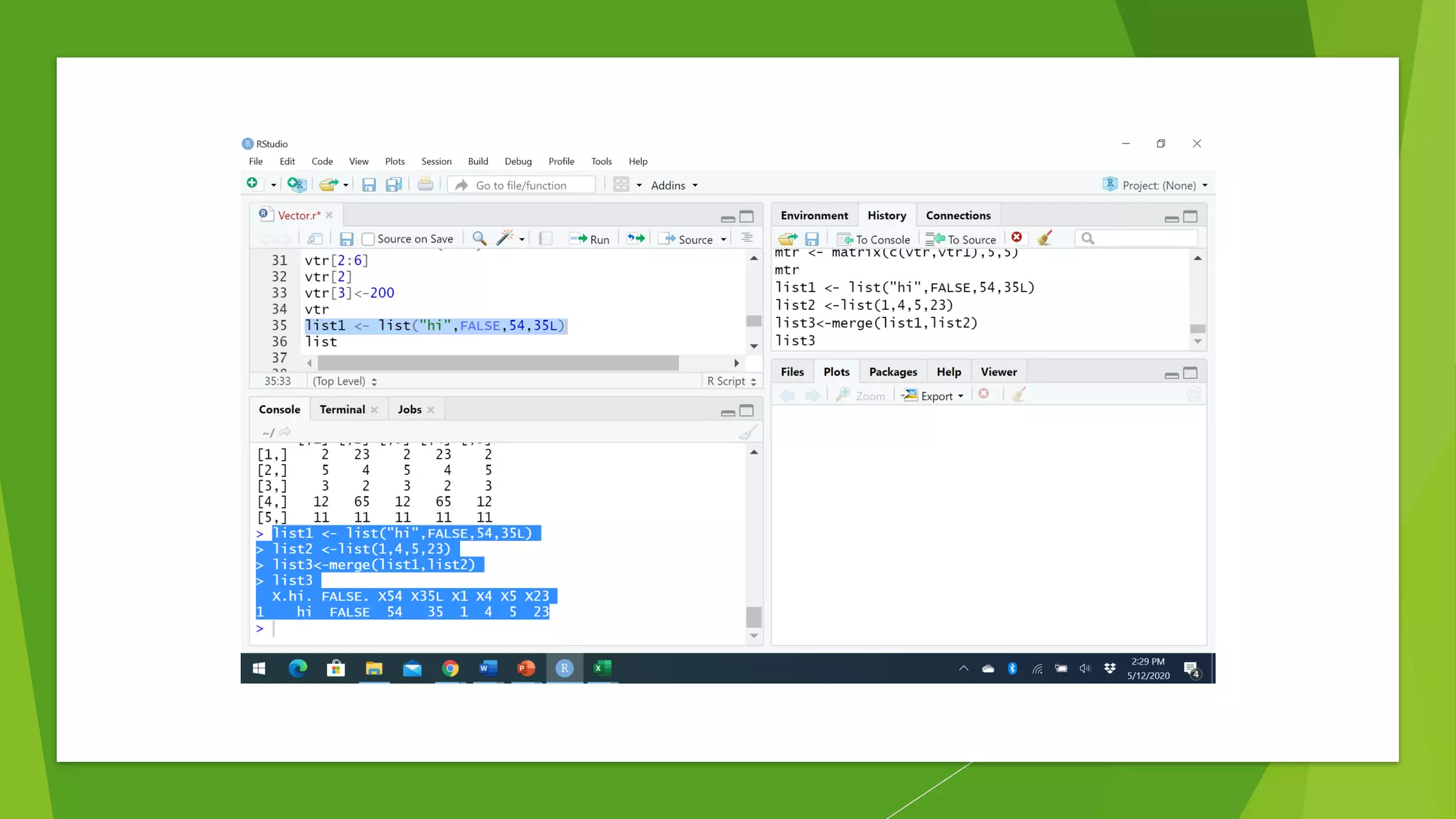Click the Create Project icon
This screenshot has height=819, width=1456.
(x=296, y=185)
